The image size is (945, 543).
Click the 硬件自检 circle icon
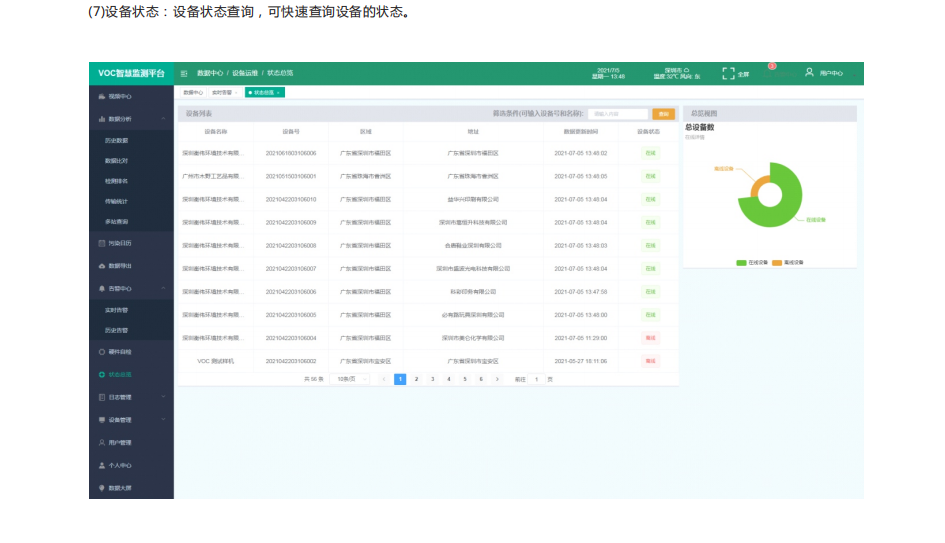(101, 352)
